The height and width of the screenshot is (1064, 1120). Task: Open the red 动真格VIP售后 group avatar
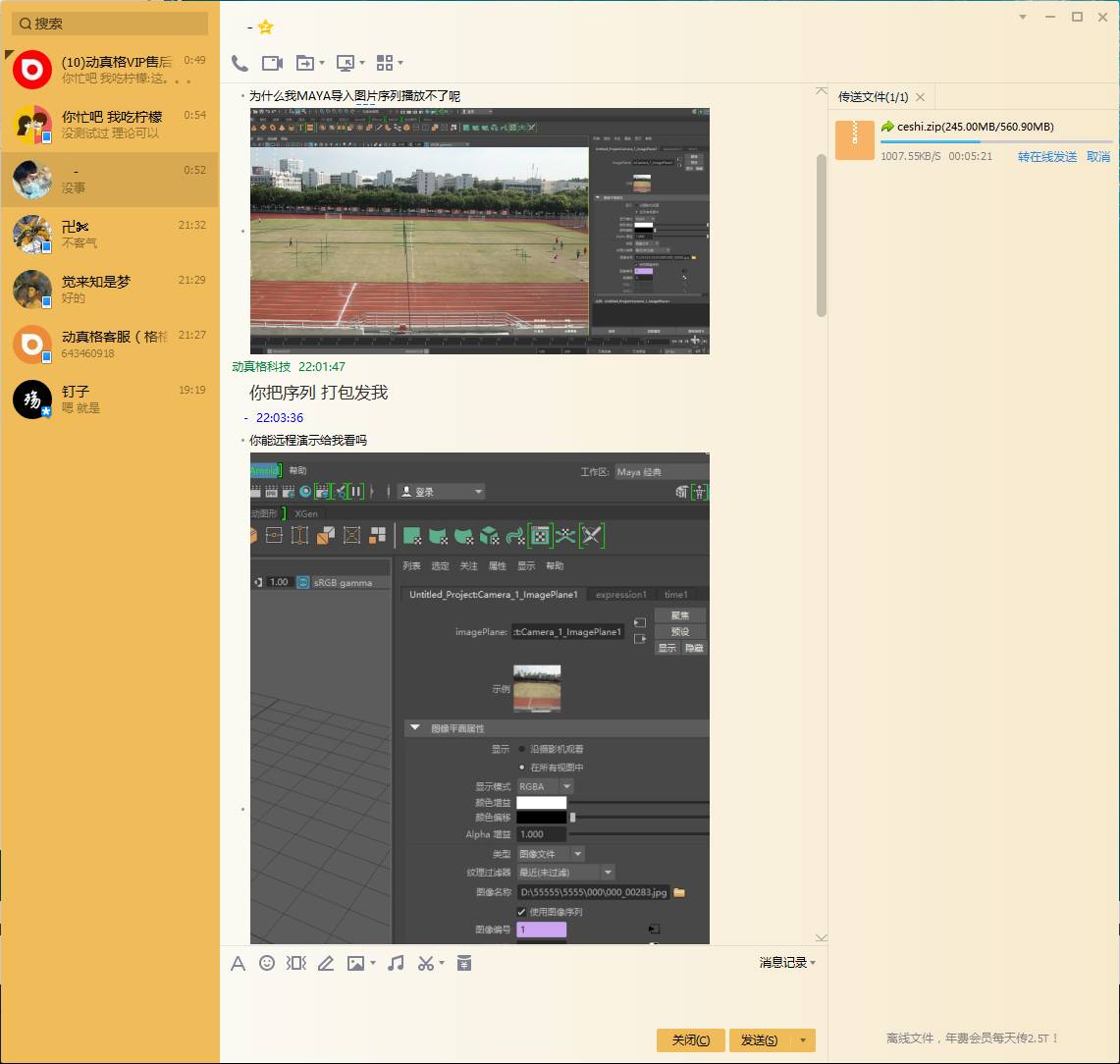pyautogui.click(x=32, y=70)
